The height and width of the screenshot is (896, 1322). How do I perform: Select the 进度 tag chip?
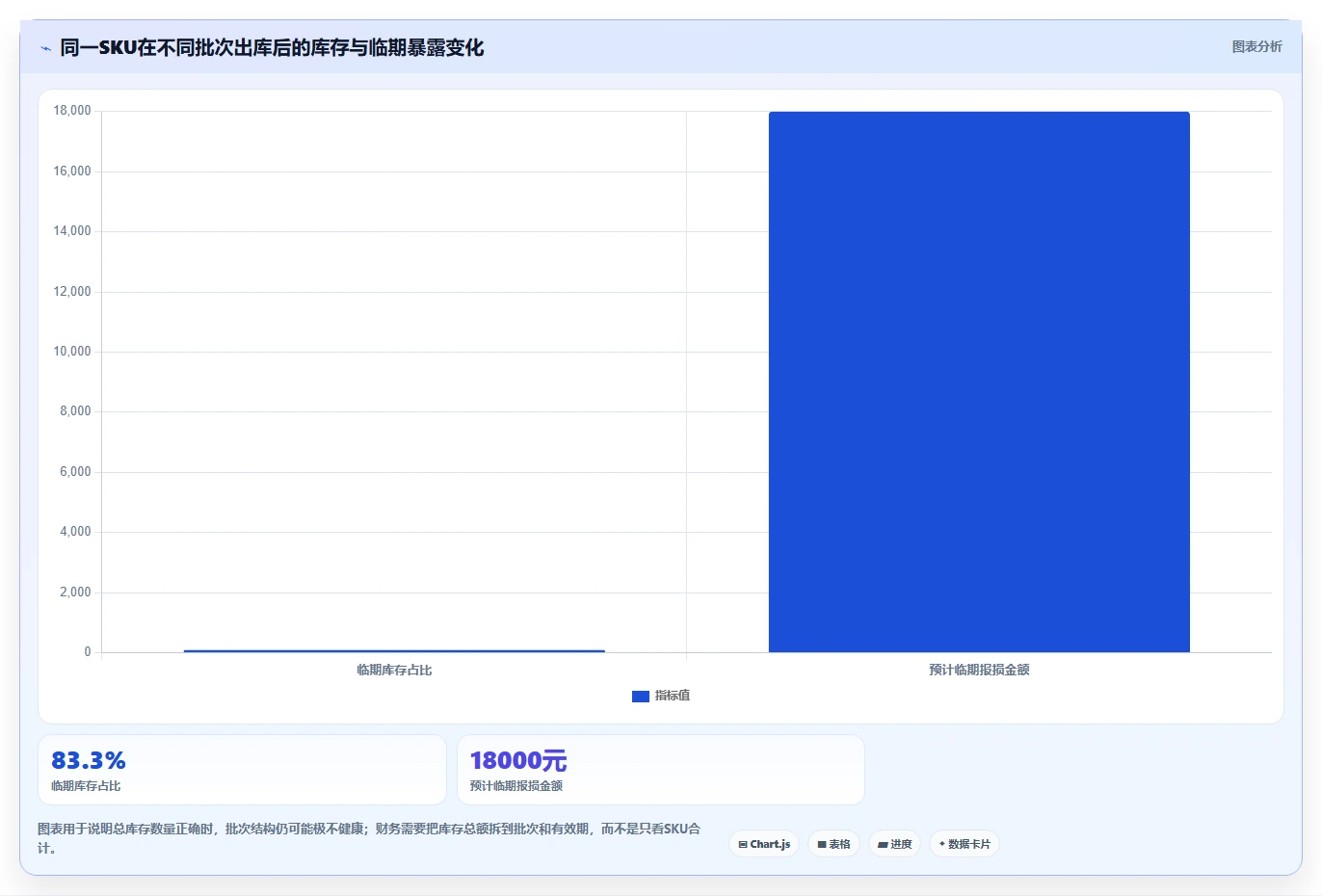[x=894, y=844]
